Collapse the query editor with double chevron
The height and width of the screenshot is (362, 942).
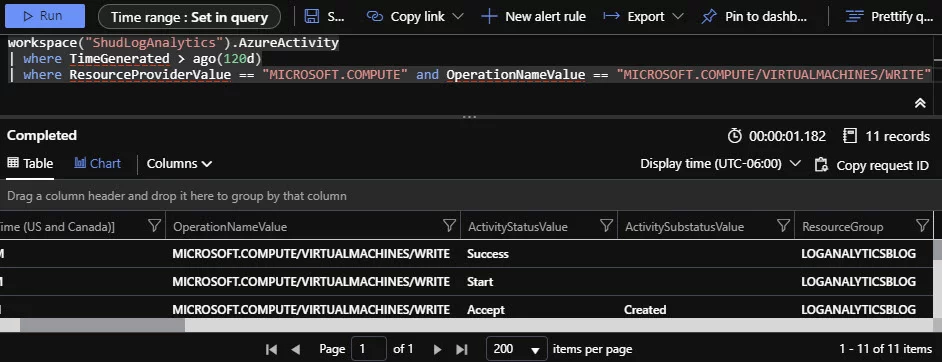coord(920,103)
